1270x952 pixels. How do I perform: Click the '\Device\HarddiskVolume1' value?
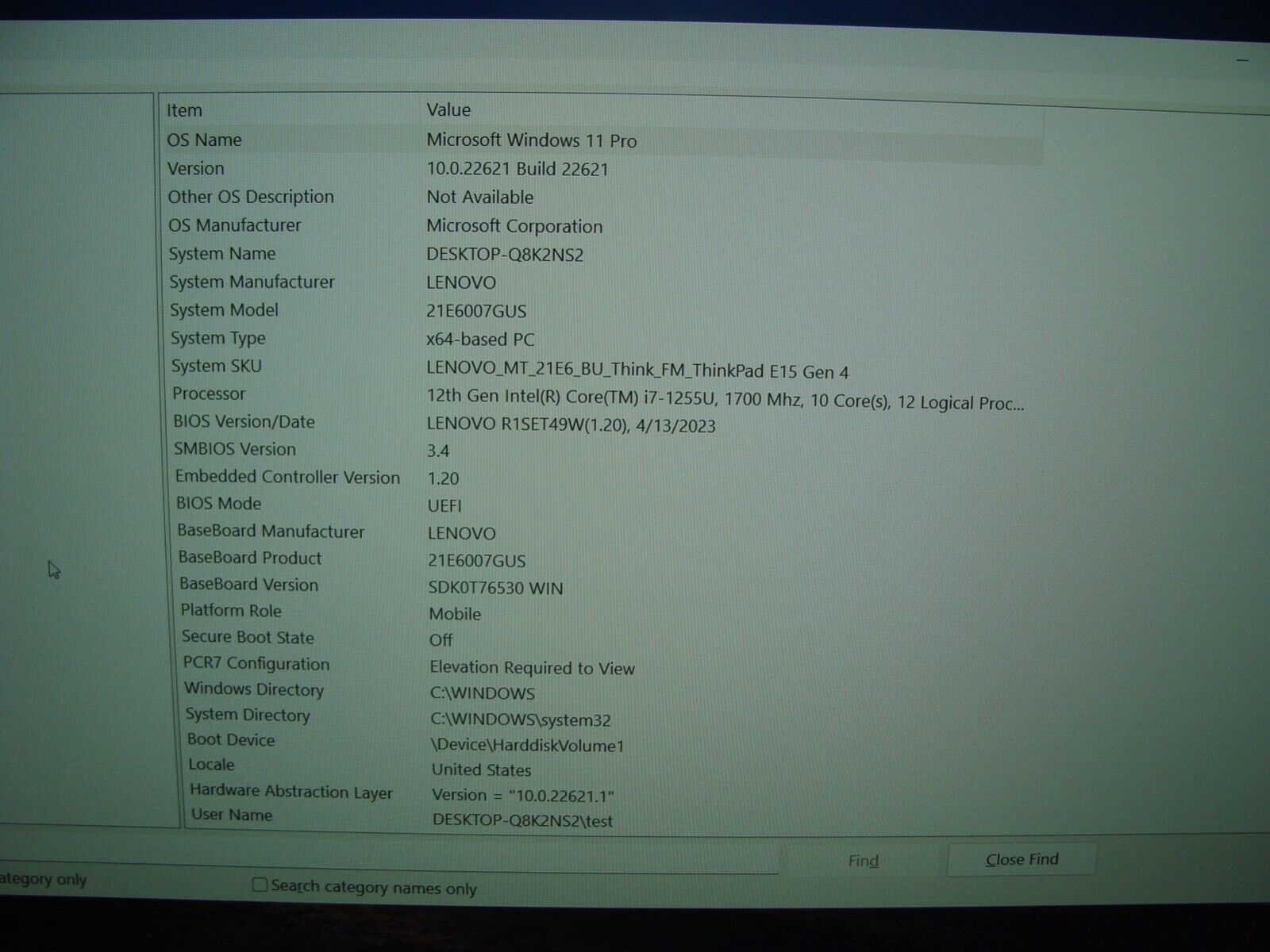[528, 746]
